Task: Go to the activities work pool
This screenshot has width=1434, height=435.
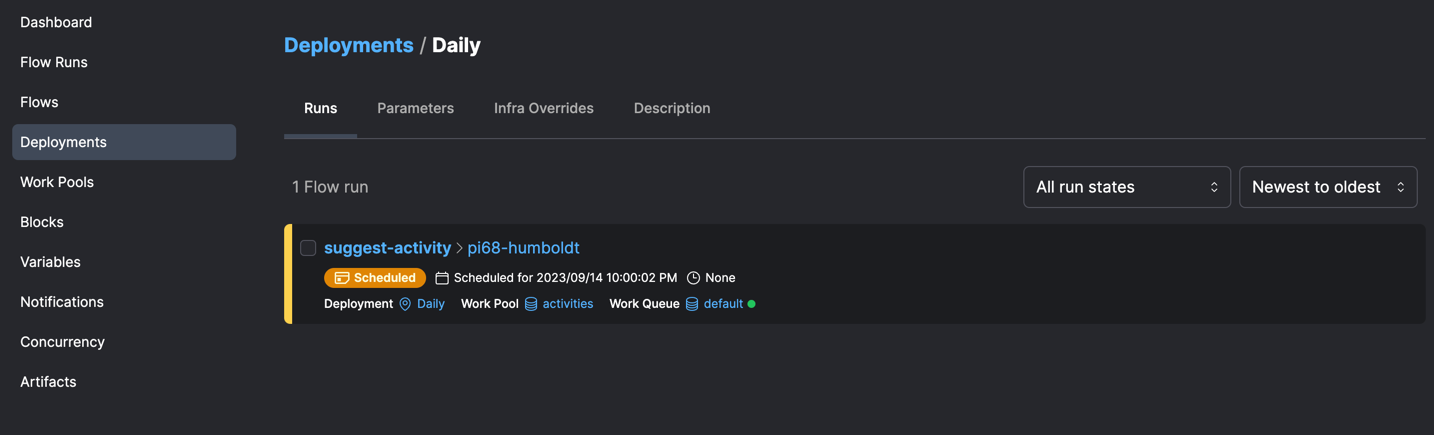Action: click(567, 304)
